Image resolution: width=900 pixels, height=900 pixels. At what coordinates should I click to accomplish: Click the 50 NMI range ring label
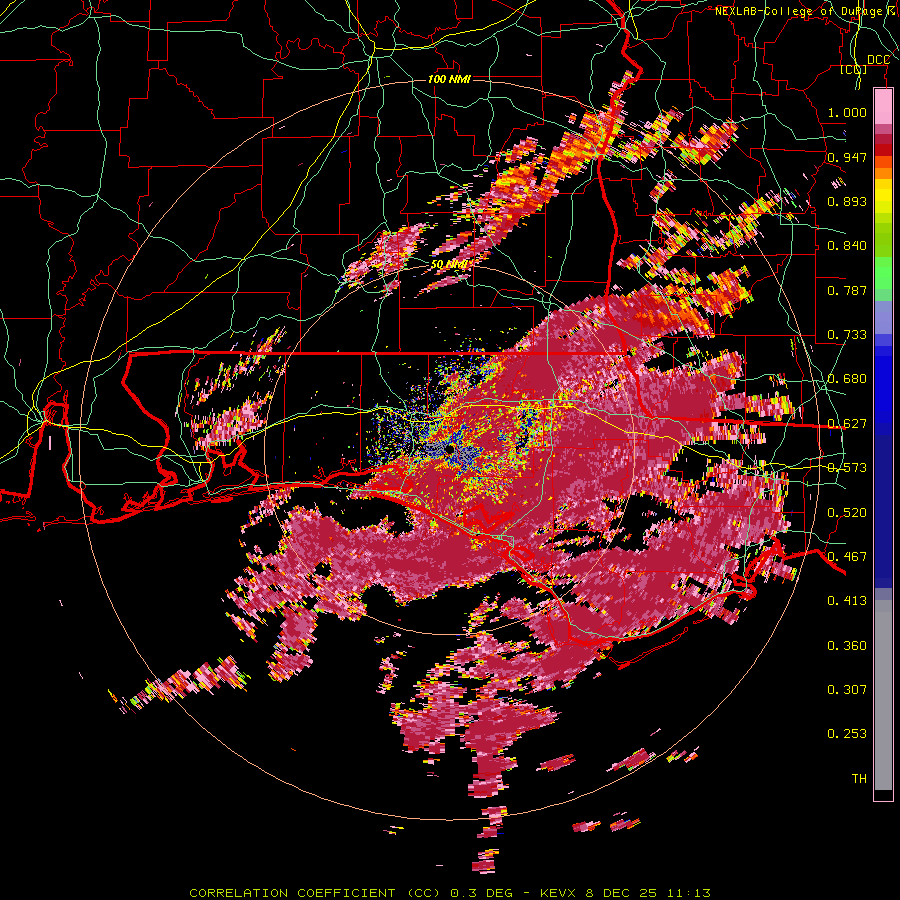[x=449, y=265]
